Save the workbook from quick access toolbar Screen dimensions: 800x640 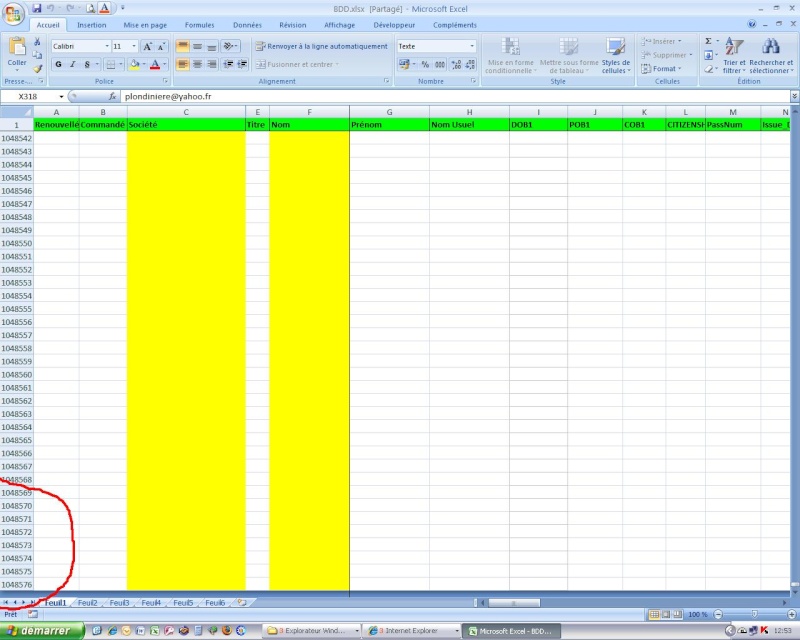(x=37, y=8)
